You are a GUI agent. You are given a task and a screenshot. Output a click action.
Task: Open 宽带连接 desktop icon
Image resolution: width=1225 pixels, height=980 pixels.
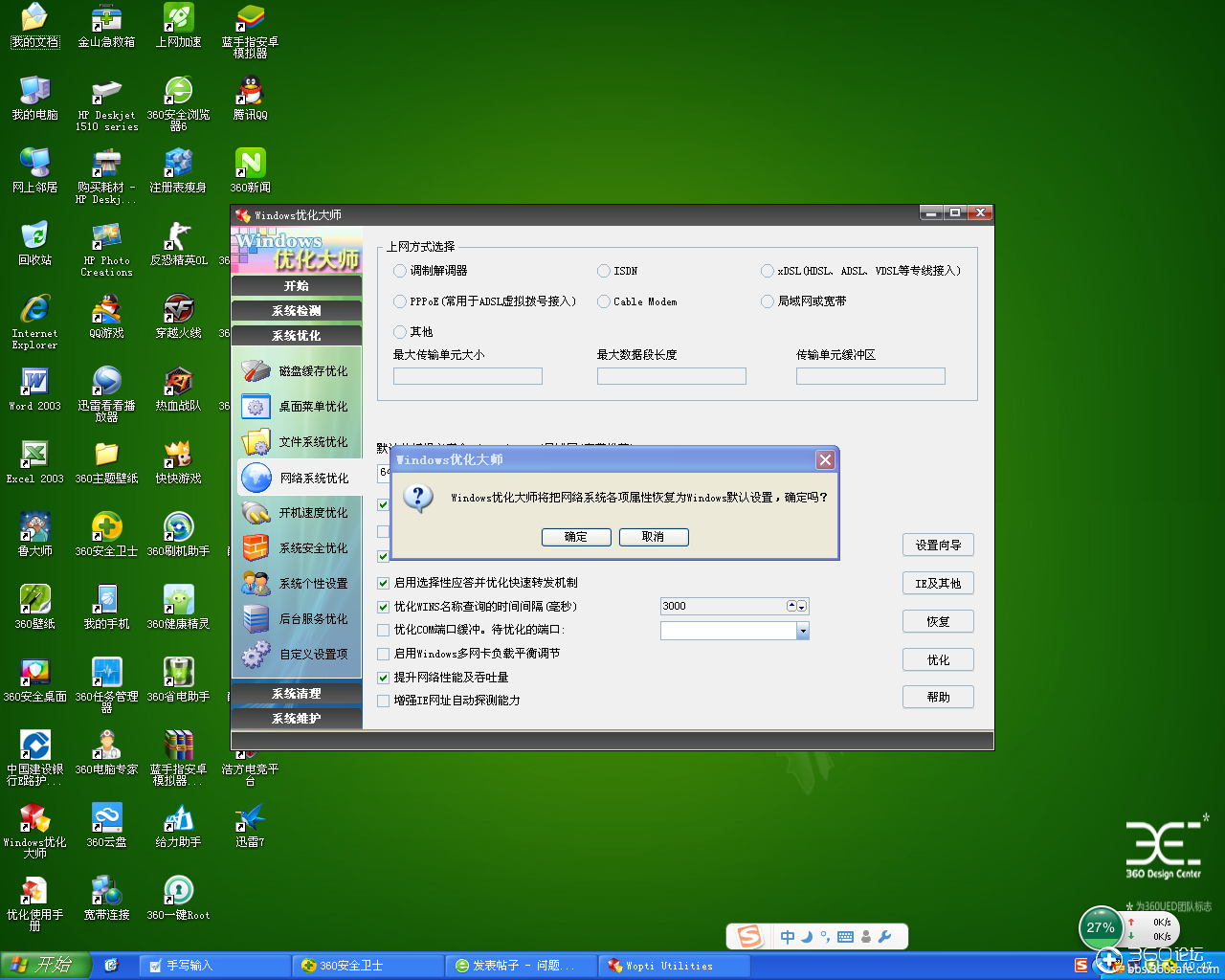tap(106, 899)
